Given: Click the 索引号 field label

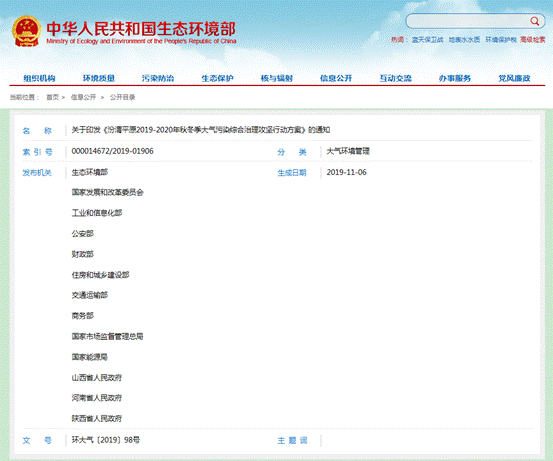Looking at the screenshot, I should tap(37, 152).
